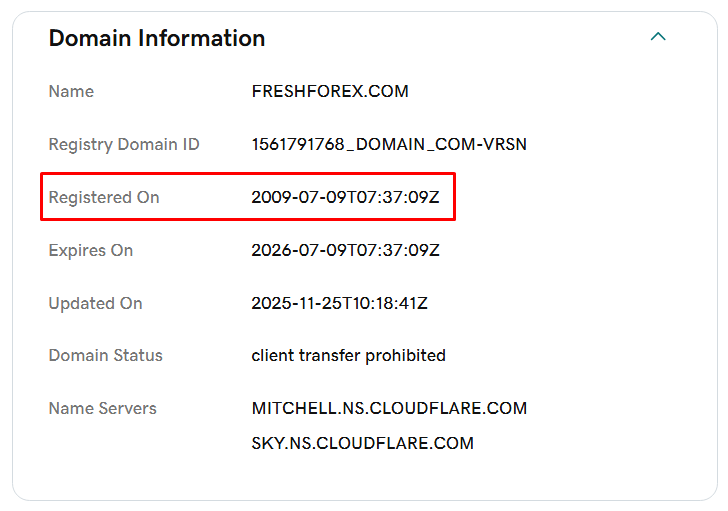Click the Registered On label
728x511 pixels.
pyautogui.click(x=104, y=197)
